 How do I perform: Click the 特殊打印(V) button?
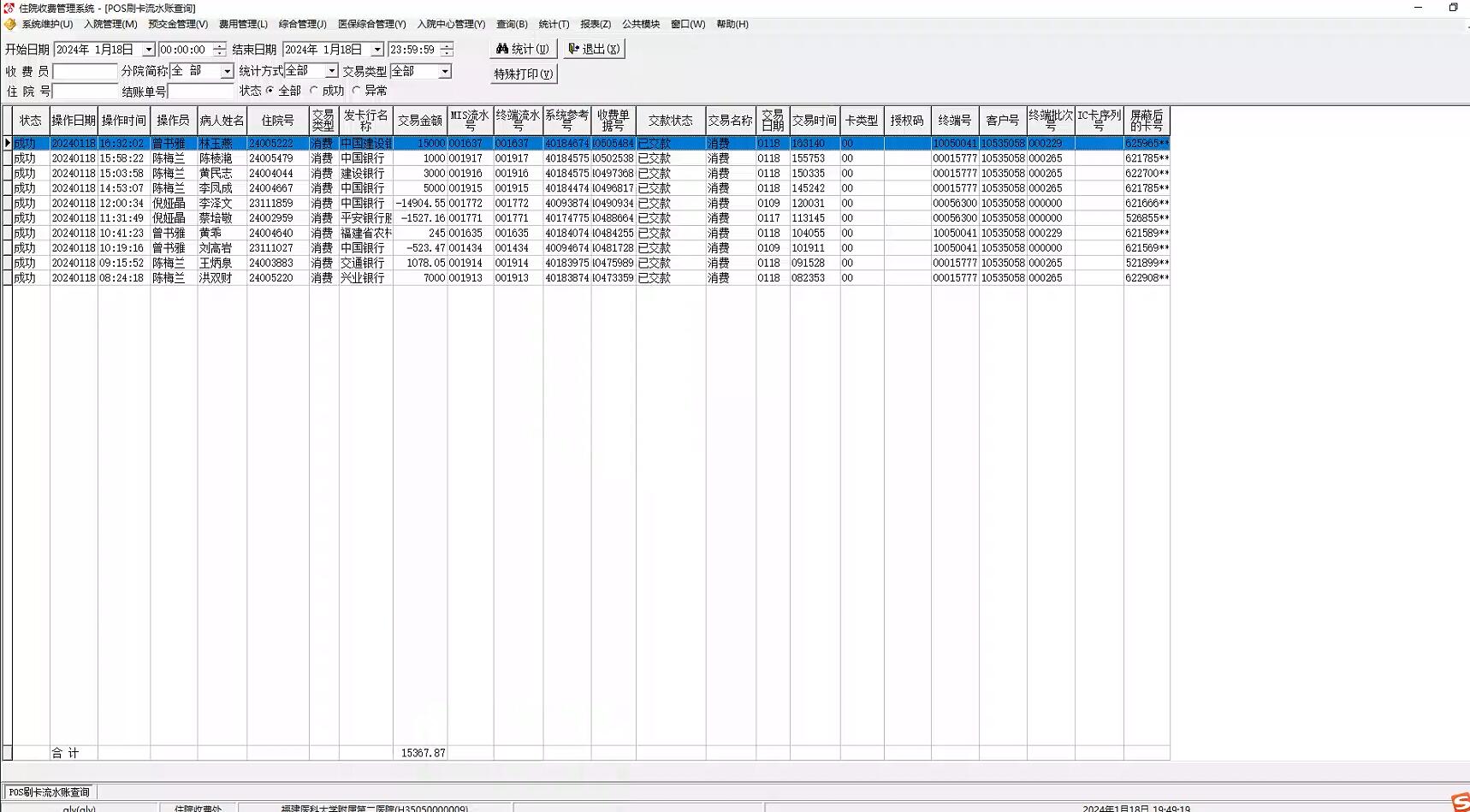[x=523, y=74]
